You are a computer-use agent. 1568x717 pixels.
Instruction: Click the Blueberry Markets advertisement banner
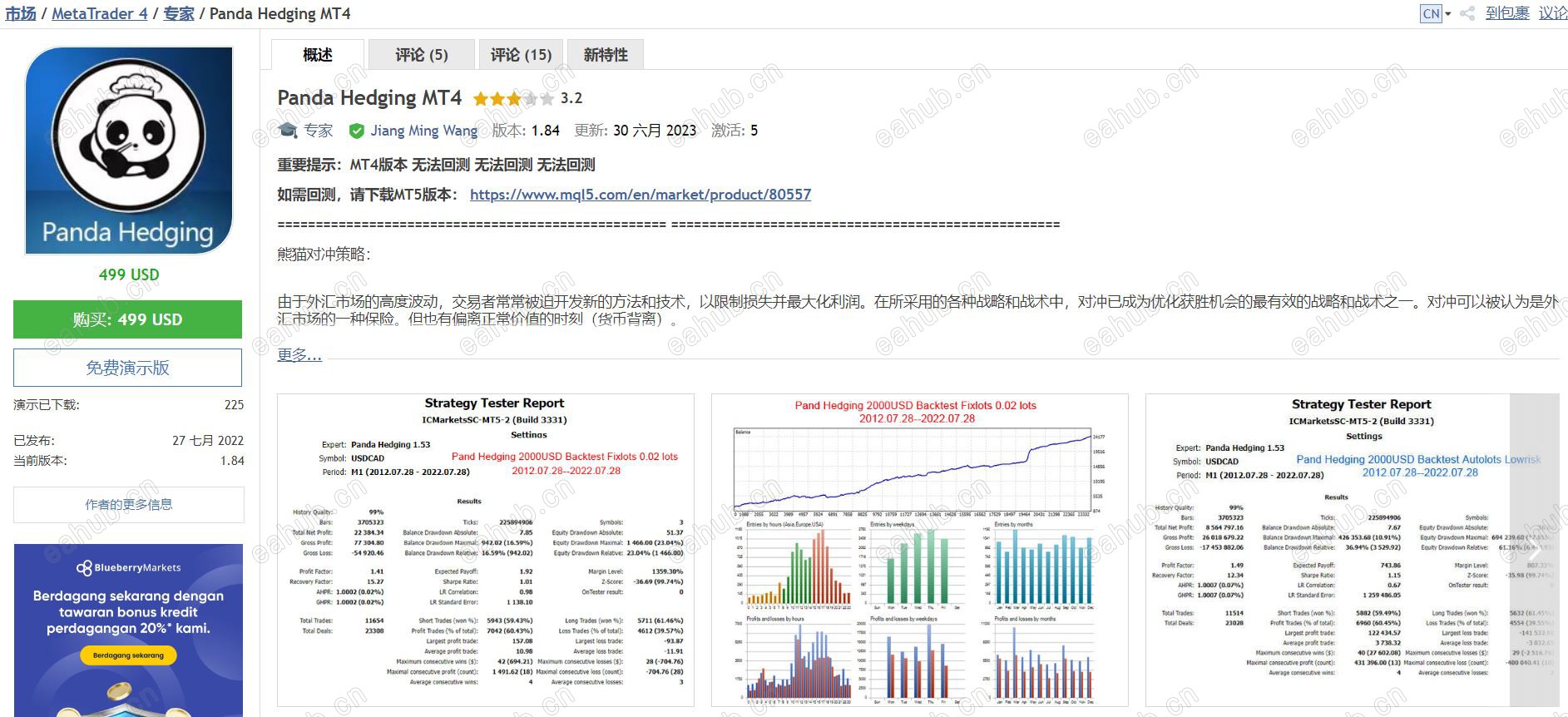pyautogui.click(x=129, y=630)
